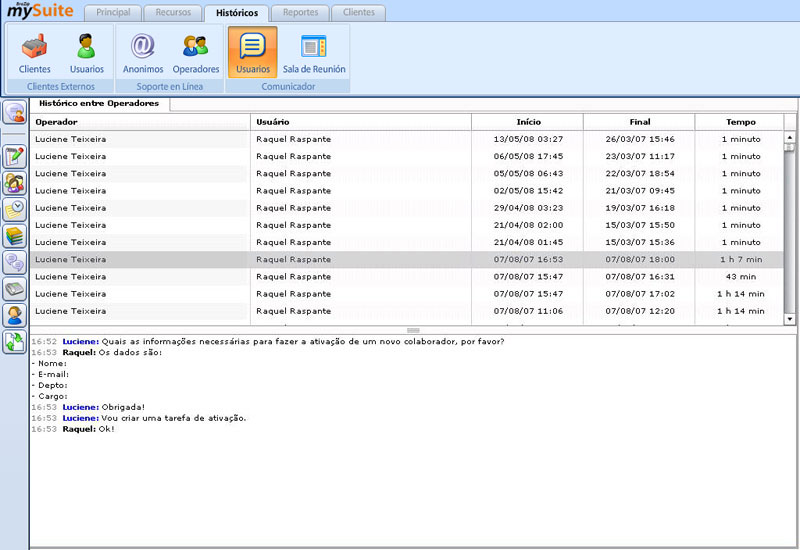The width and height of the screenshot is (800, 550).
Task: Click the splitter handle above the chat log
Action: 413,330
